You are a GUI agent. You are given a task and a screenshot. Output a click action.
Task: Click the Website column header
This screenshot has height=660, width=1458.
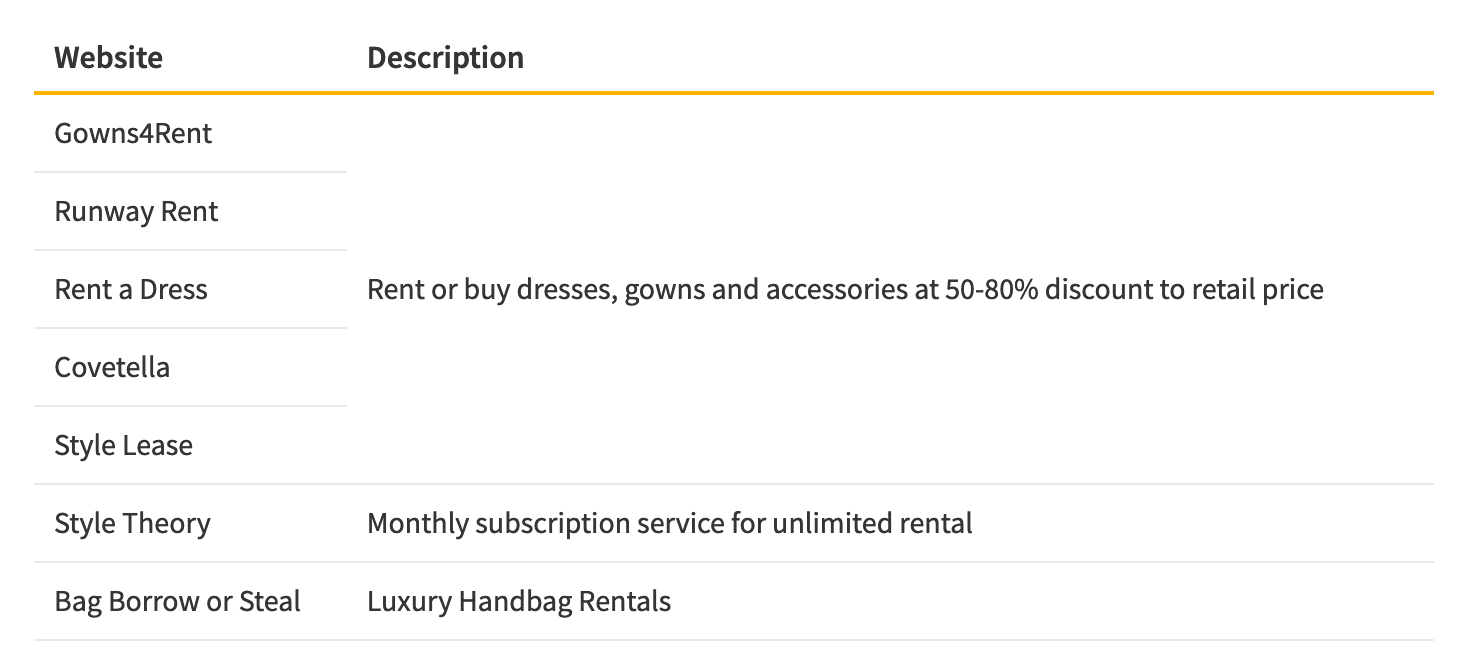coord(108,58)
